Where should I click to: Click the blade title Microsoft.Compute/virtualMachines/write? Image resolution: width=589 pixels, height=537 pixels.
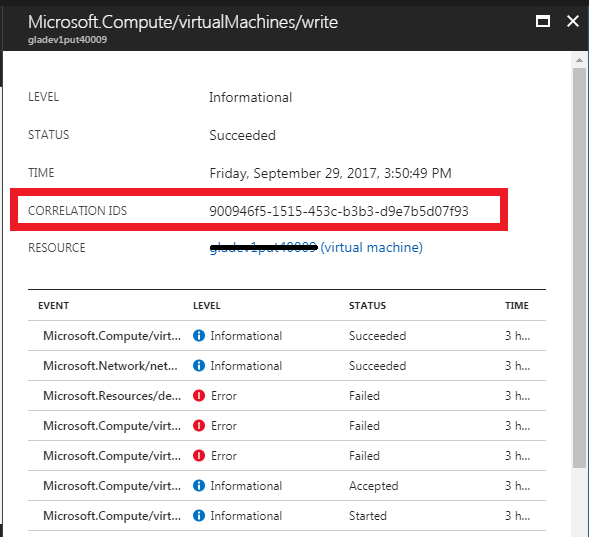click(x=183, y=22)
